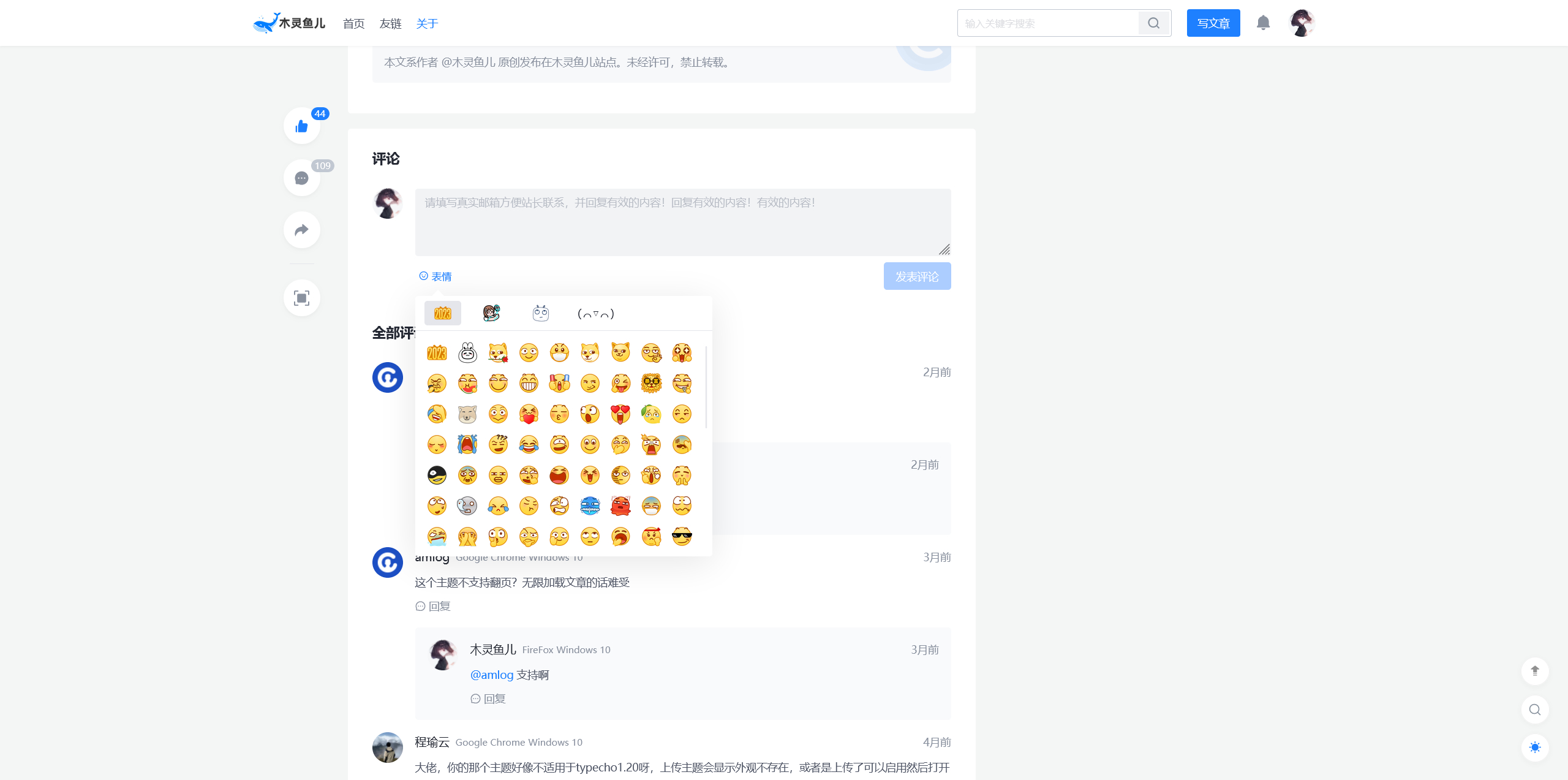
Task: Open the 友链 navigation link
Action: coord(390,23)
